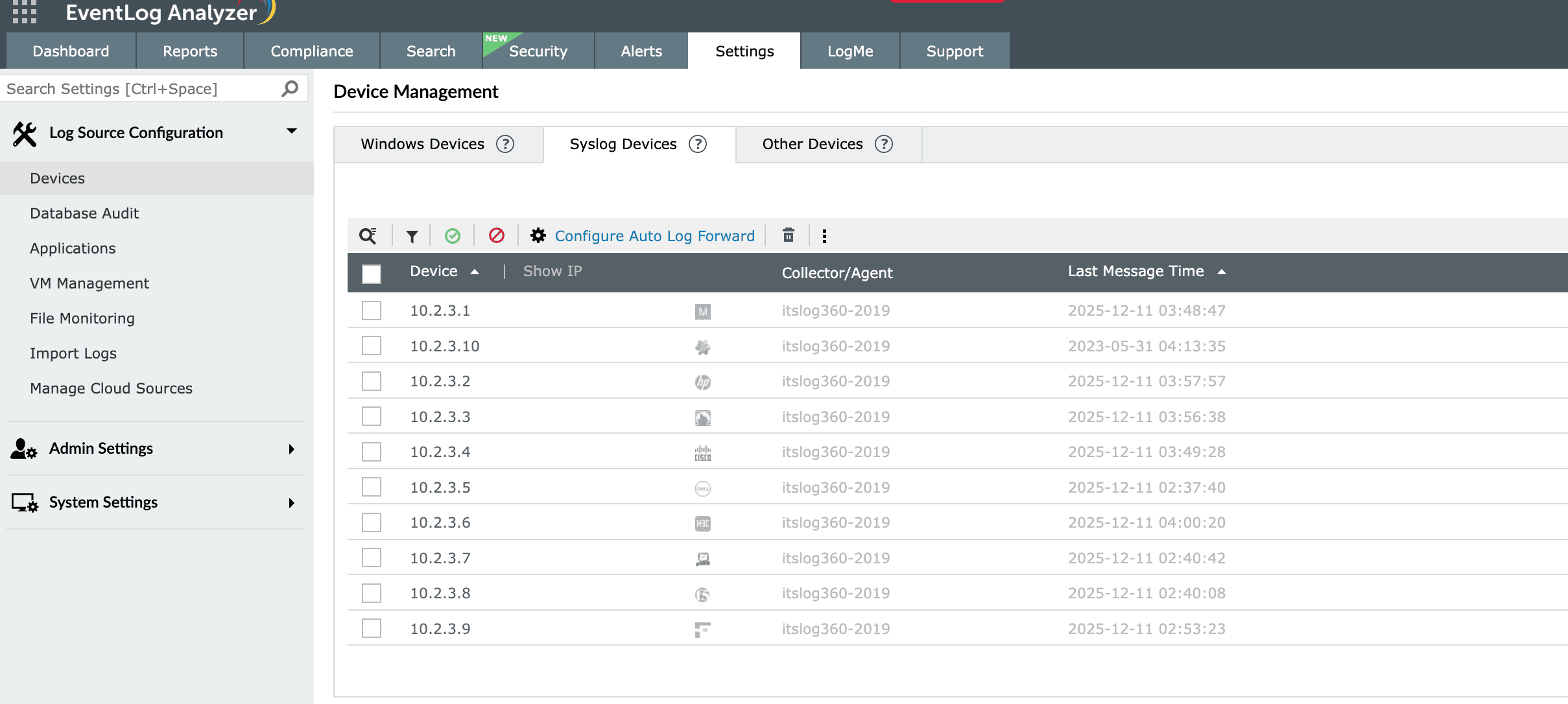Screen dimensions: 1568x704
Task: Open the filter funnel icon
Action: [x=412, y=236]
